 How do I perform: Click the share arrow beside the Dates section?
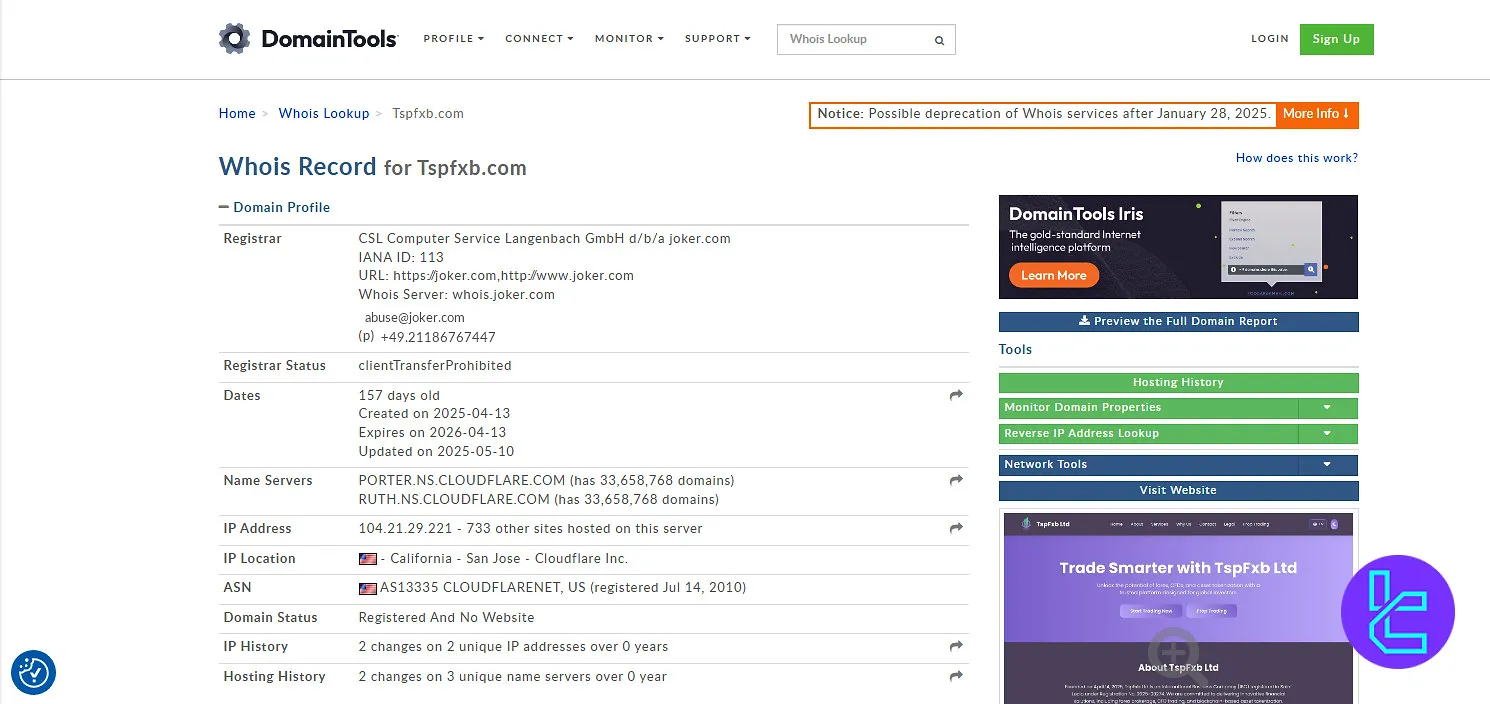[955, 395]
